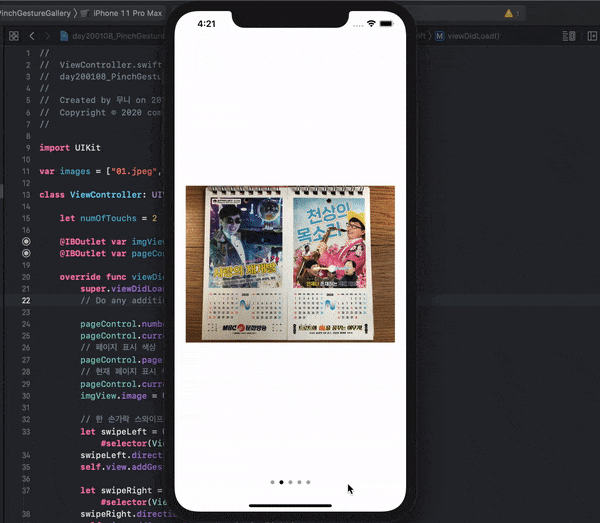
Task: Click the 'Copyright © 2020' comment on line 6
Action: click(101, 112)
